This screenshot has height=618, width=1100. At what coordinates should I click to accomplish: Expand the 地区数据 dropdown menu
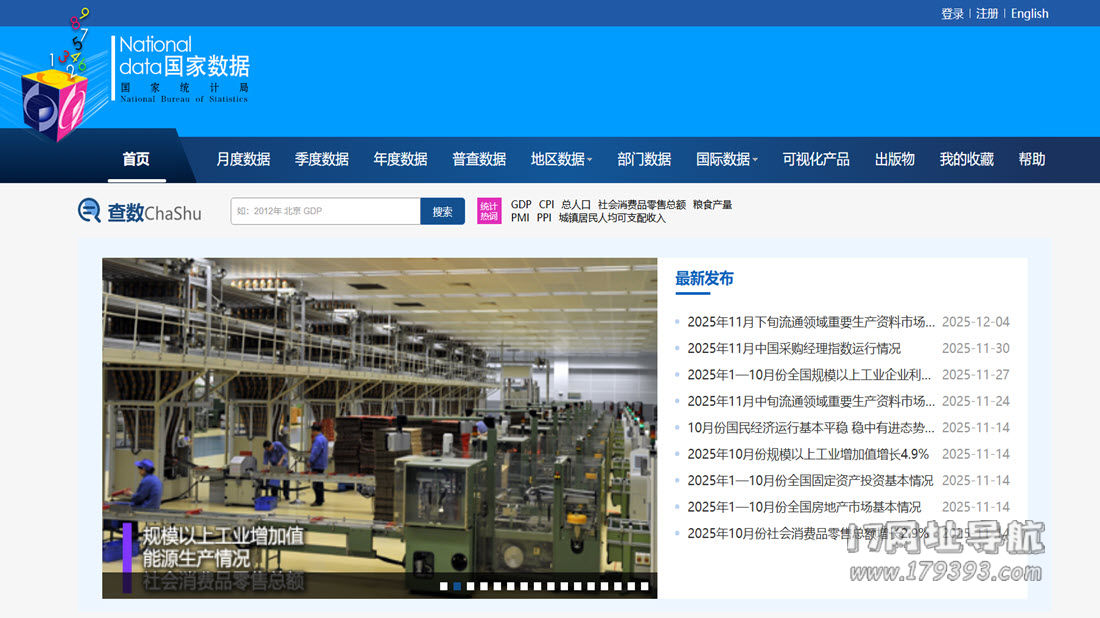561,159
